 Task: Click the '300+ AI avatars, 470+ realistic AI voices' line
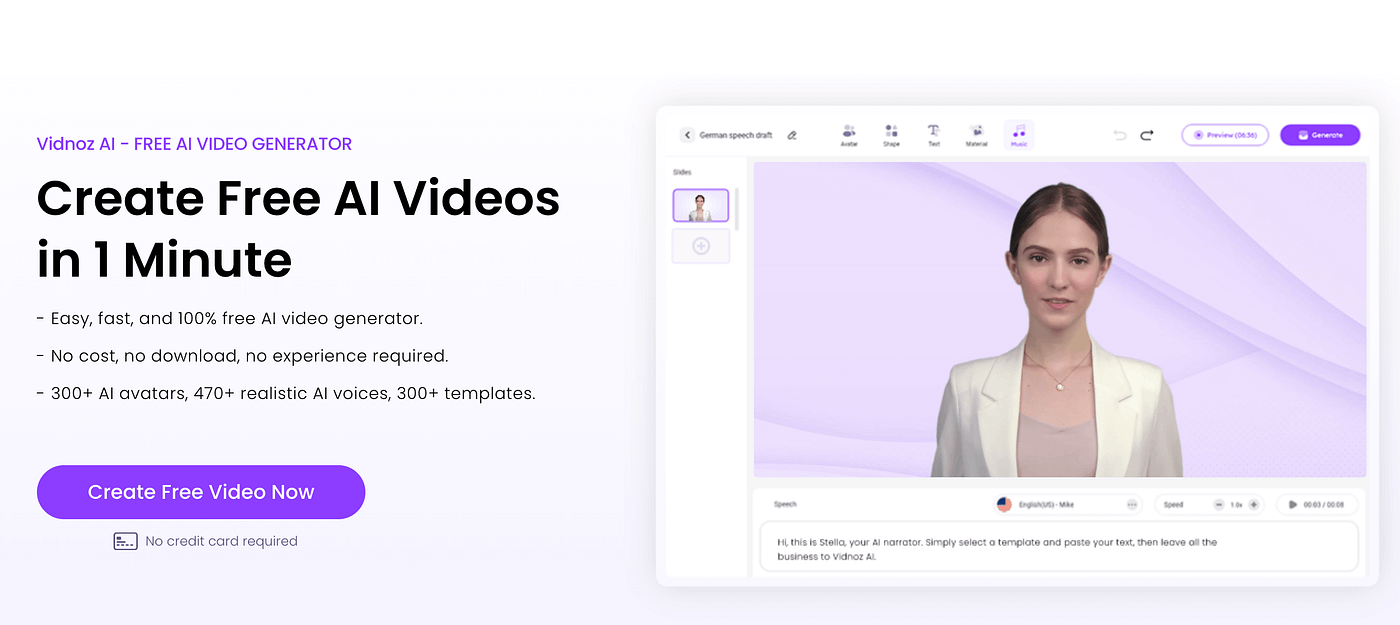[286, 393]
